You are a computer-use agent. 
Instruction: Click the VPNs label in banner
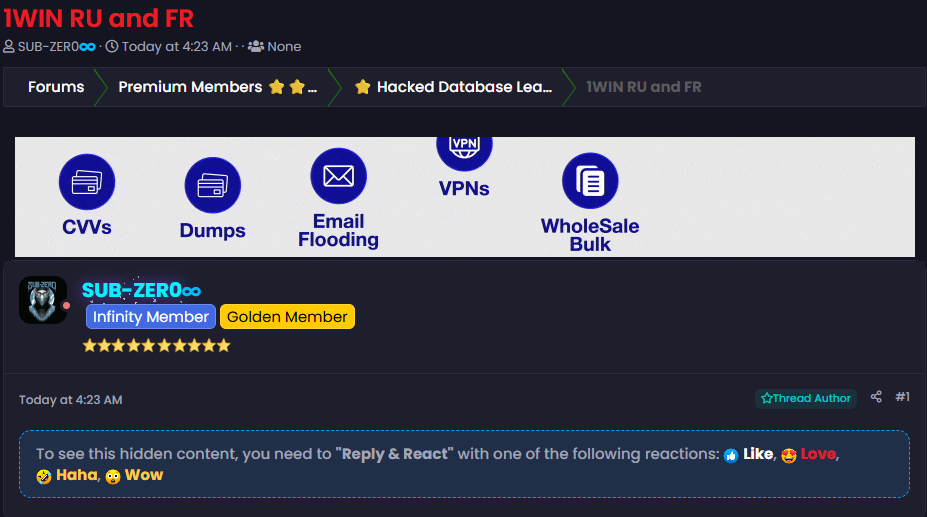464,188
